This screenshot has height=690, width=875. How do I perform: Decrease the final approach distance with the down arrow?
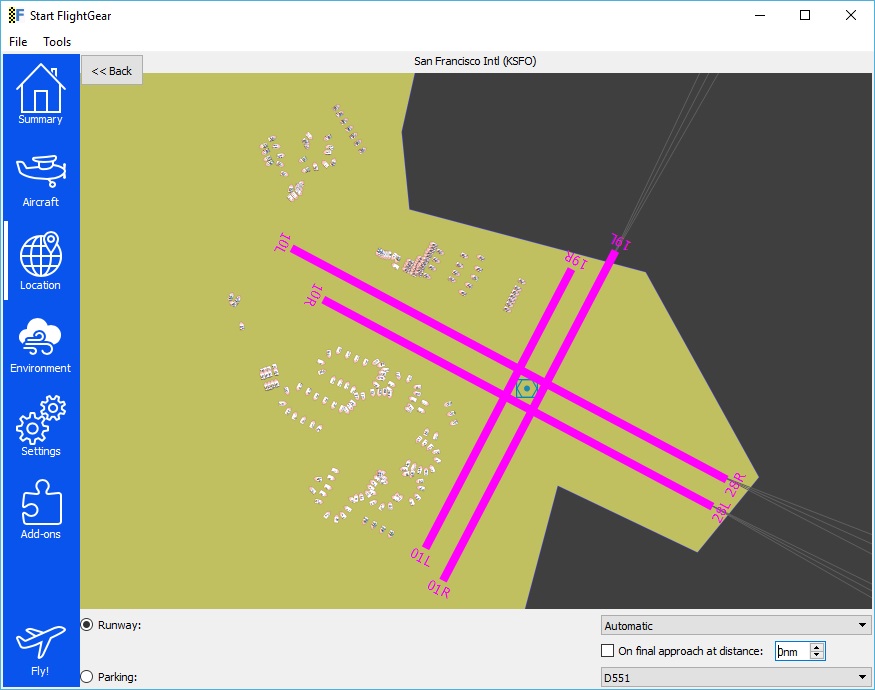coord(817,655)
